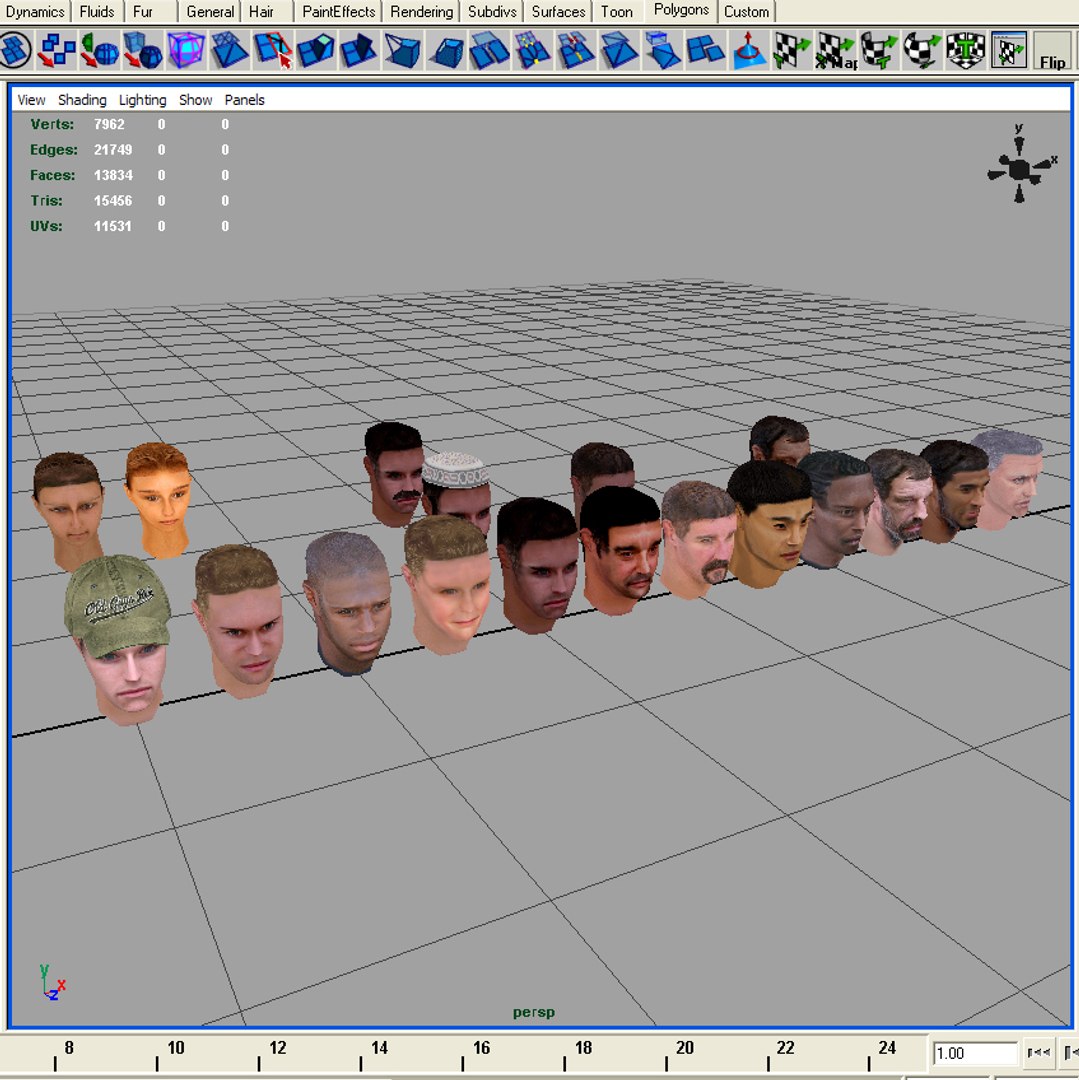Select the Split Polygon tool with red cursor
This screenshot has height=1080, width=1079.
click(273, 50)
